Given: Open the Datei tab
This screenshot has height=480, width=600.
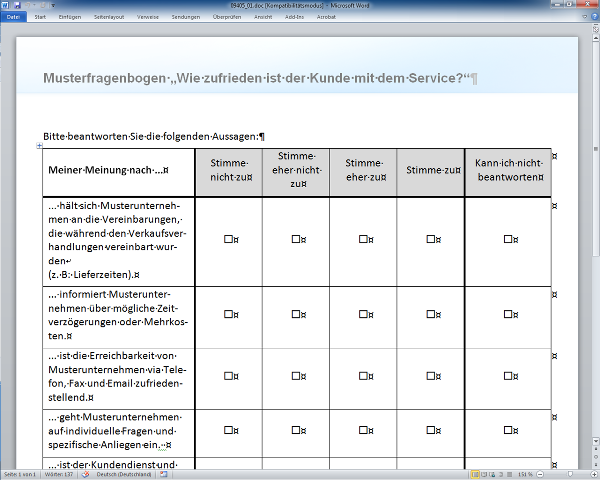Looking at the screenshot, I should click(14, 17).
